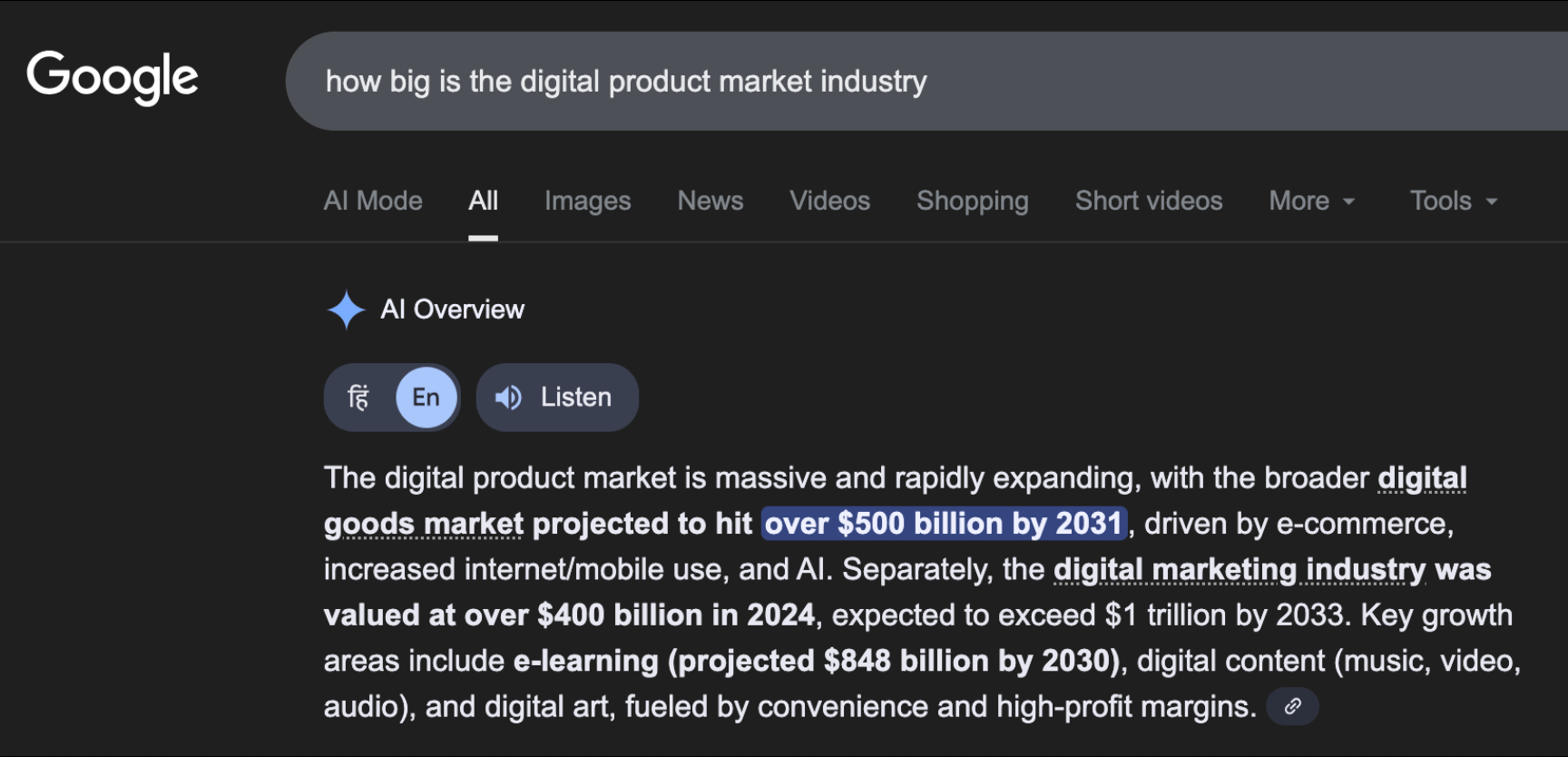Click the 'digital marketing industry' underlined link
This screenshot has width=1568, height=757.
pos(1239,570)
